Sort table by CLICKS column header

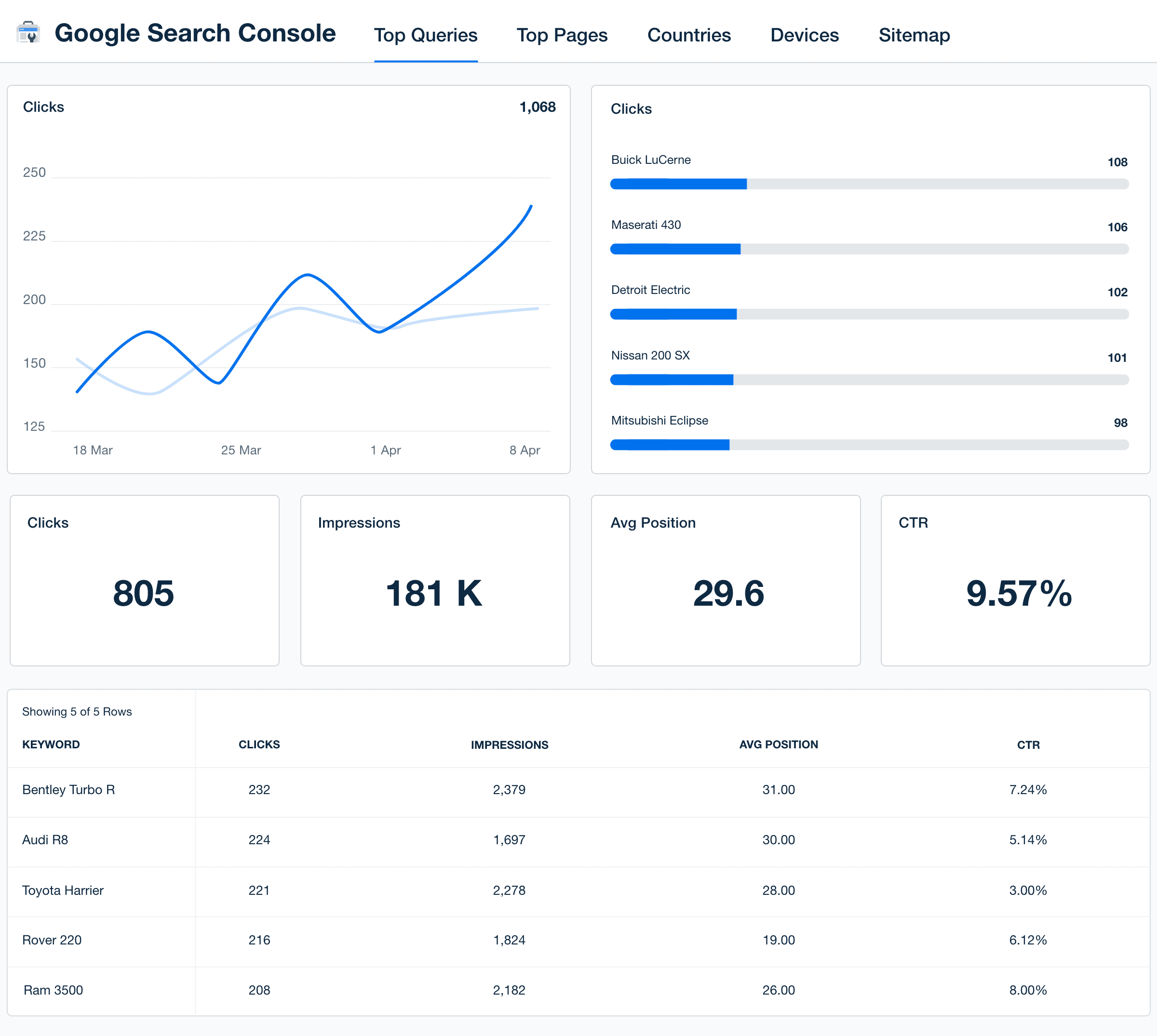[x=259, y=744]
